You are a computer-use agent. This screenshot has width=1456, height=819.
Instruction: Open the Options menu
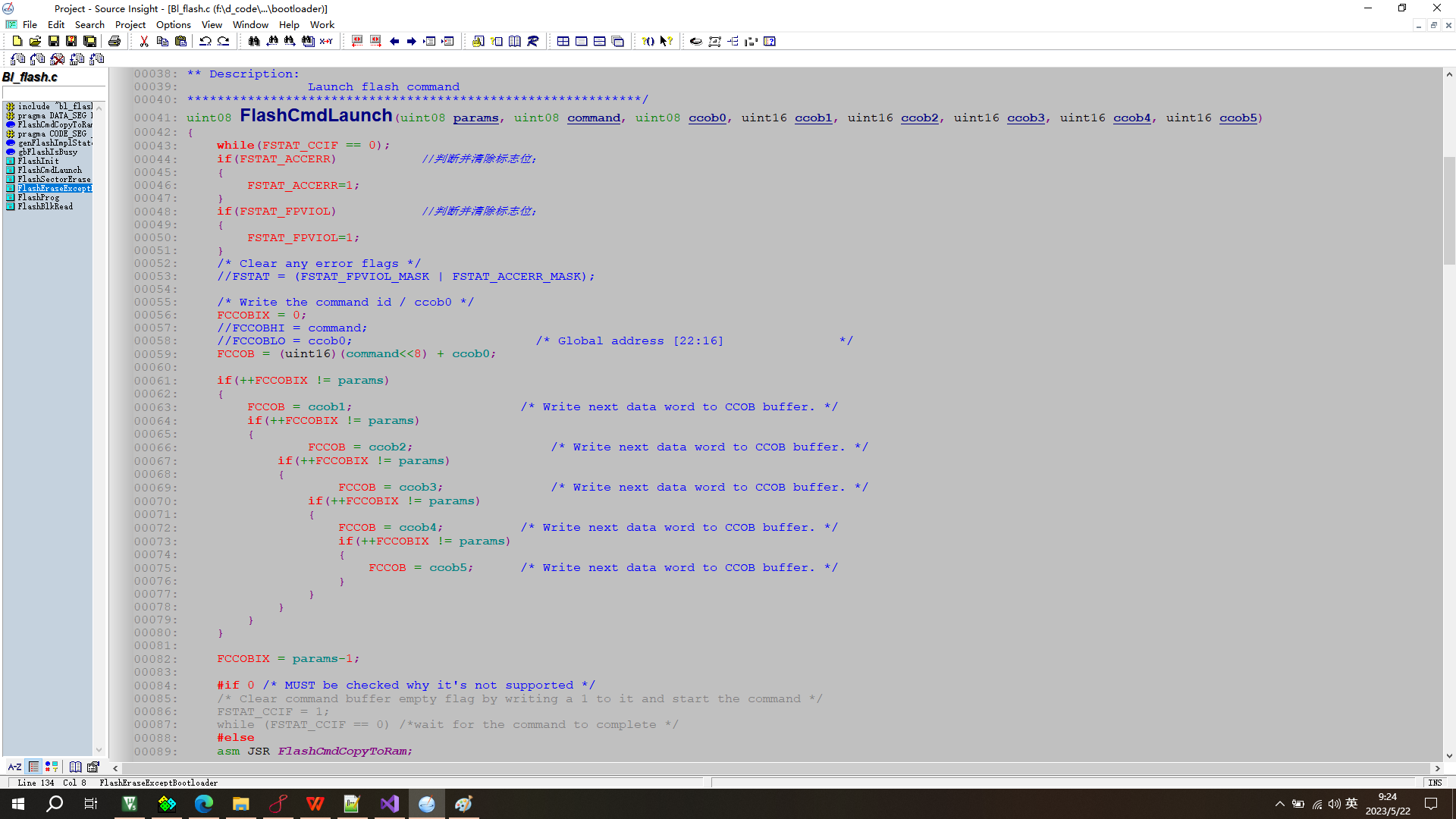point(174,25)
